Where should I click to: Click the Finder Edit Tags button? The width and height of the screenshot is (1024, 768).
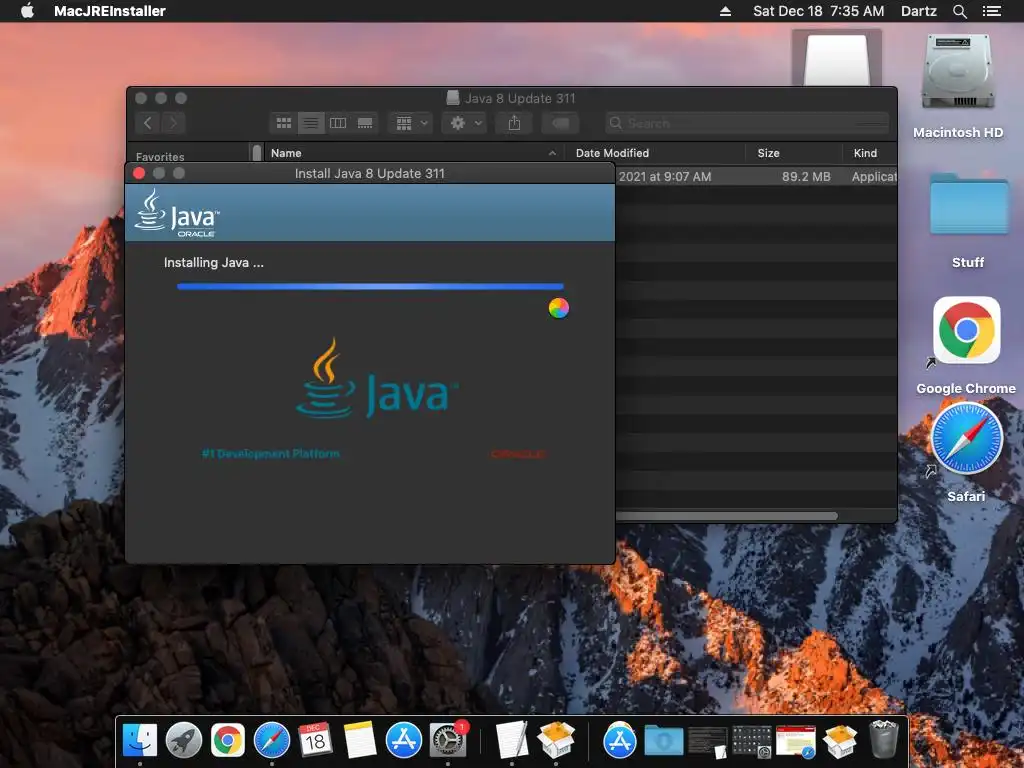pos(560,123)
